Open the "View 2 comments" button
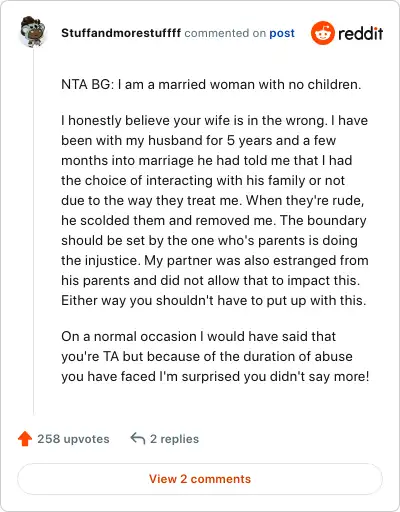 [200, 479]
